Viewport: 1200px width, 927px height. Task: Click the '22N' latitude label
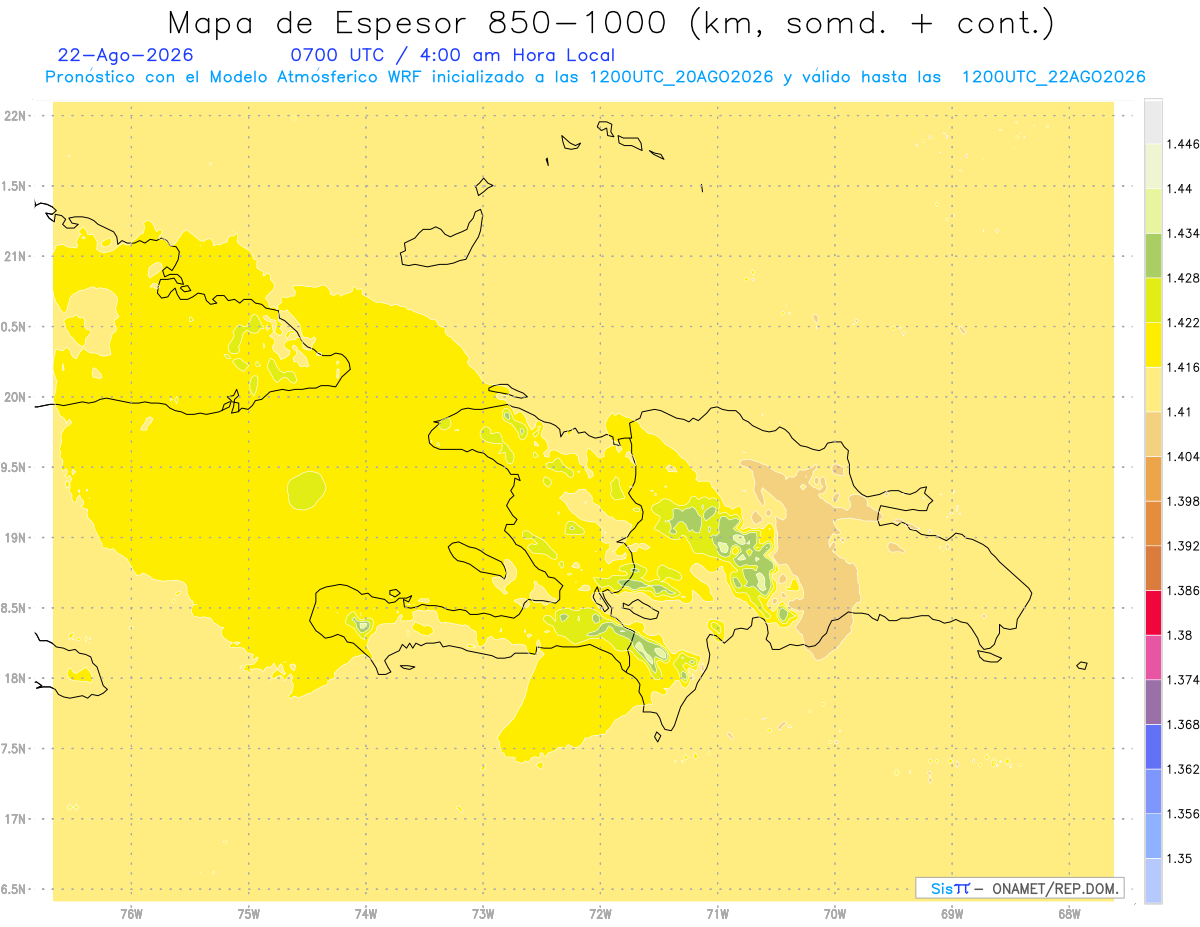tap(14, 115)
